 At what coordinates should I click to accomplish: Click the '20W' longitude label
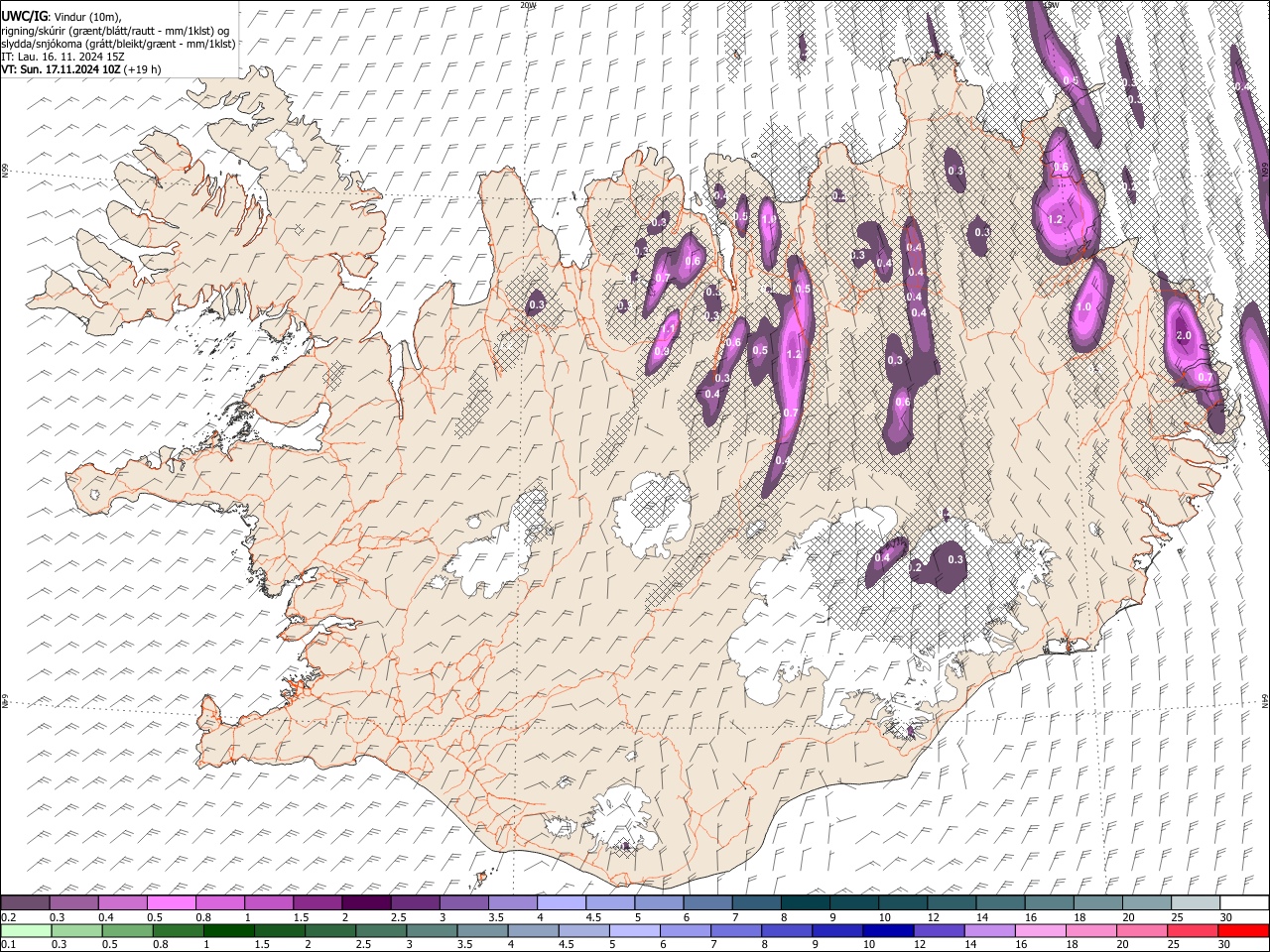tap(529, 5)
